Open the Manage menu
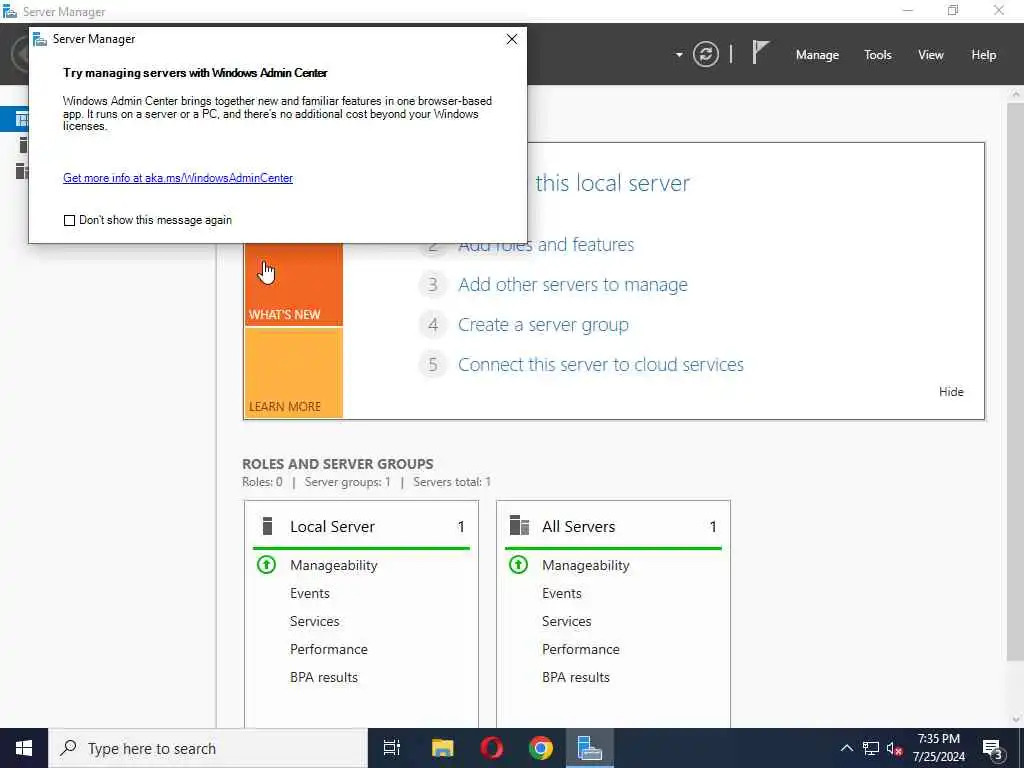 [817, 55]
